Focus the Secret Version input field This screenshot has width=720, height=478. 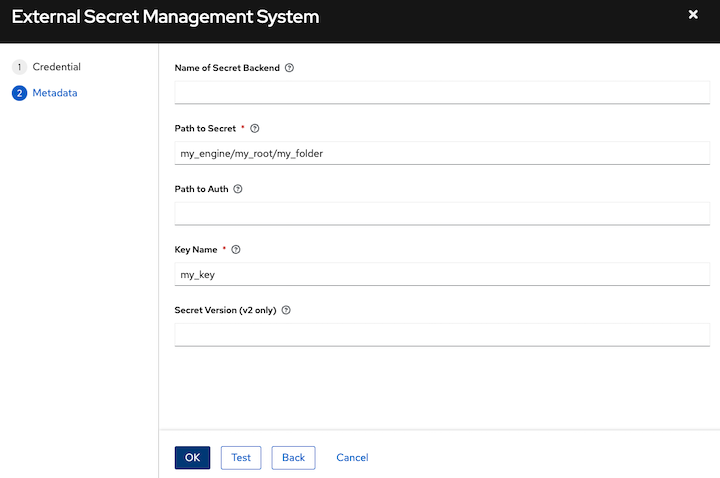[x=442, y=335]
